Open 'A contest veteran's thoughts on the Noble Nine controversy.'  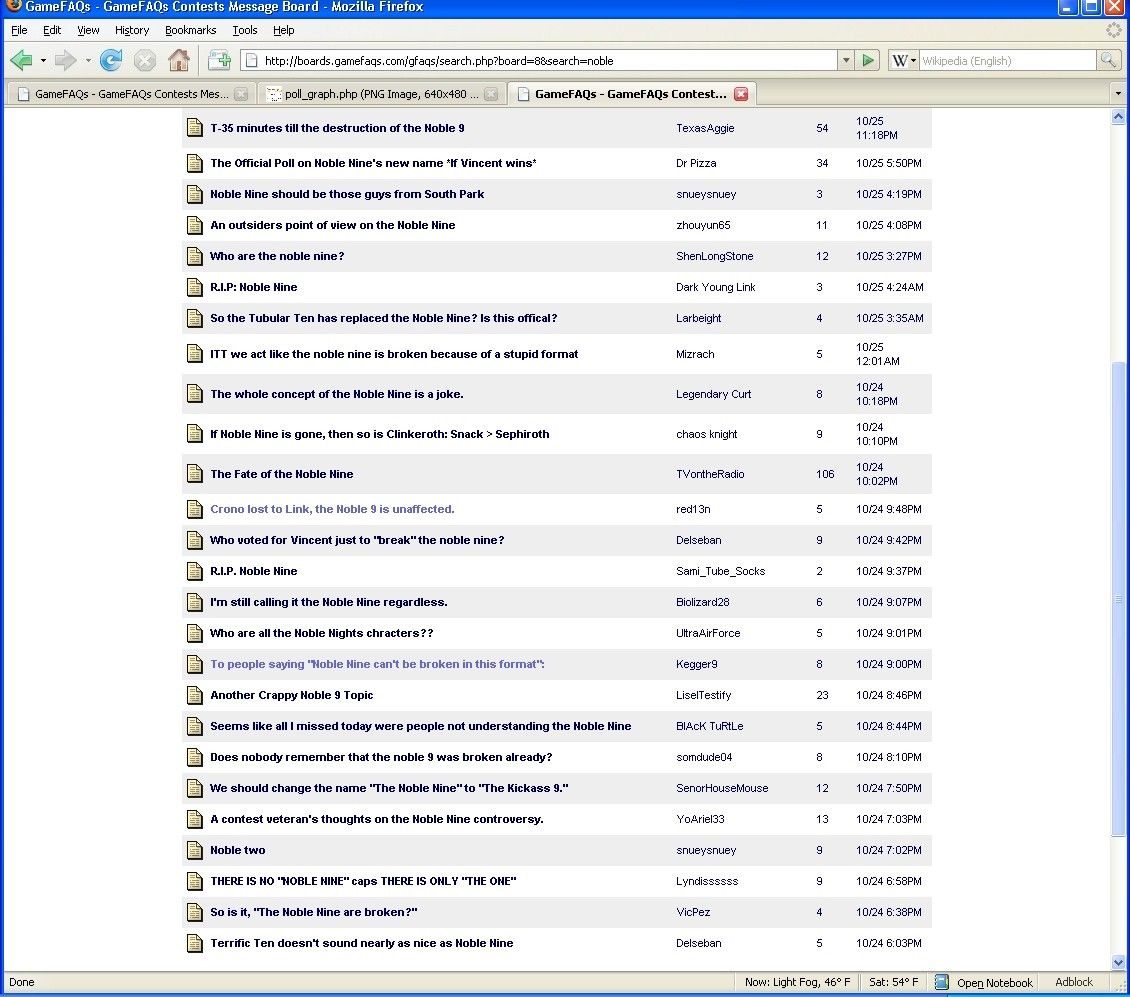click(x=377, y=819)
